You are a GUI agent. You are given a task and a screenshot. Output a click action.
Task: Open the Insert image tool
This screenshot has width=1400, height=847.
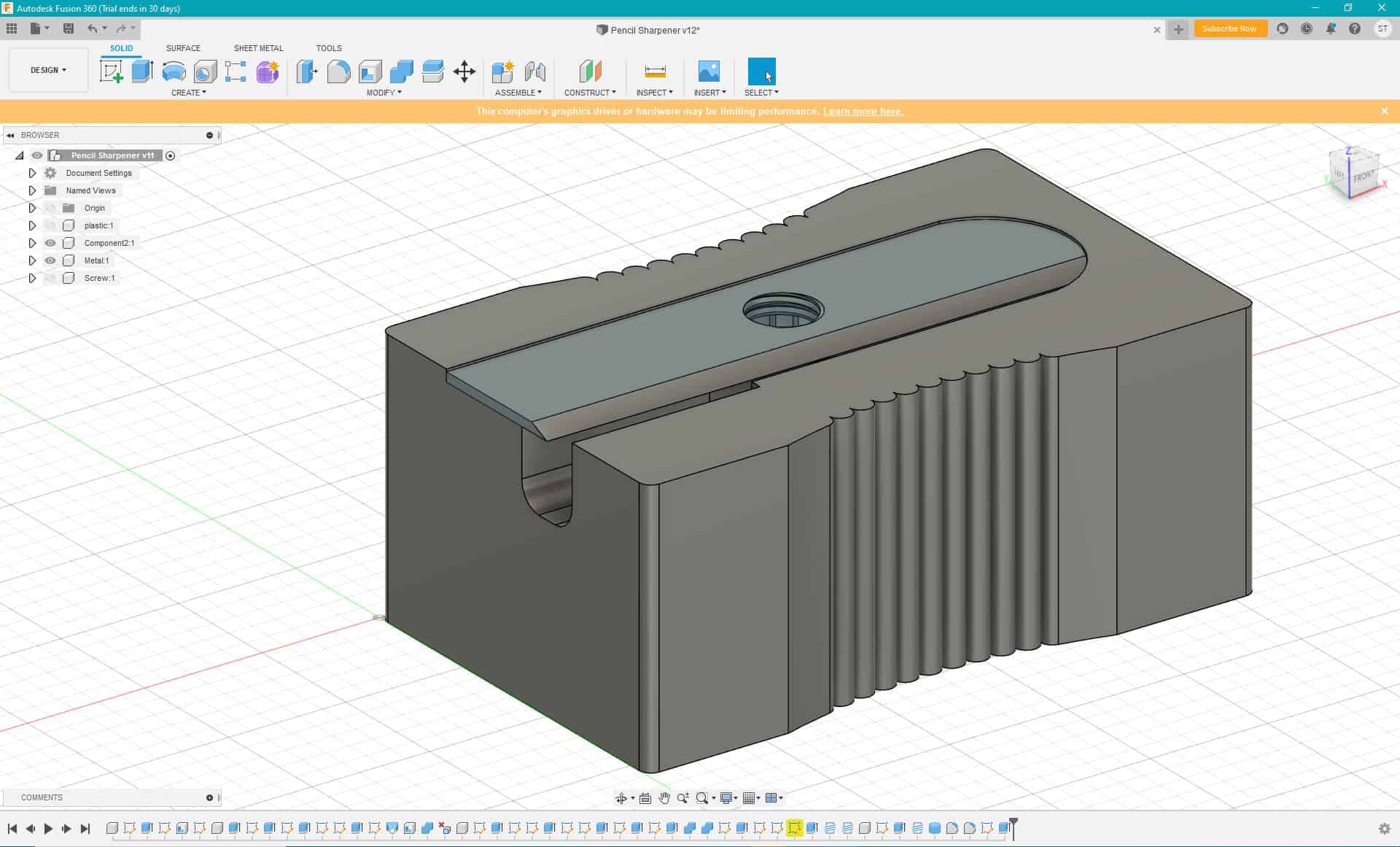click(x=709, y=71)
